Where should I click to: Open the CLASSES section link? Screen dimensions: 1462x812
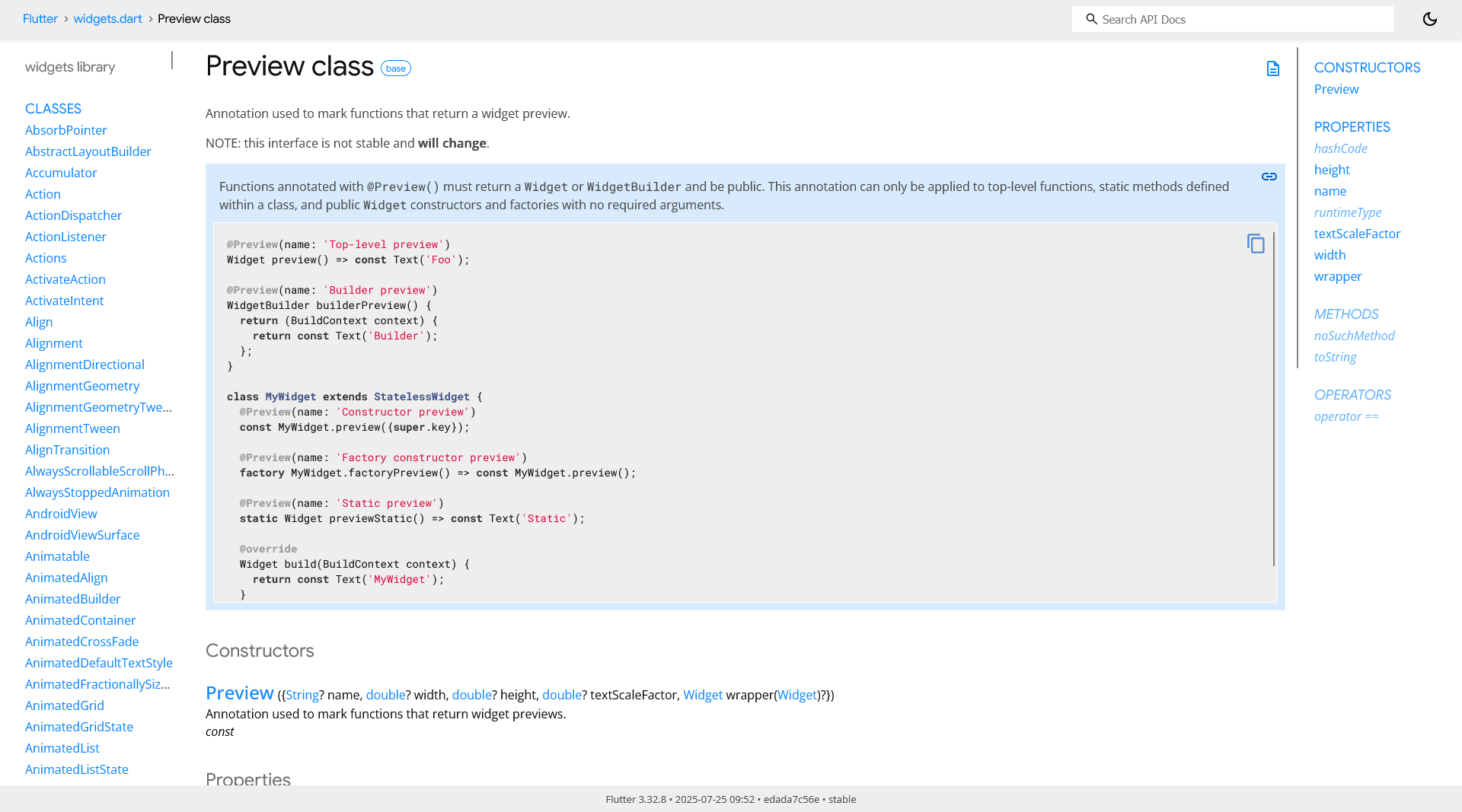click(53, 109)
